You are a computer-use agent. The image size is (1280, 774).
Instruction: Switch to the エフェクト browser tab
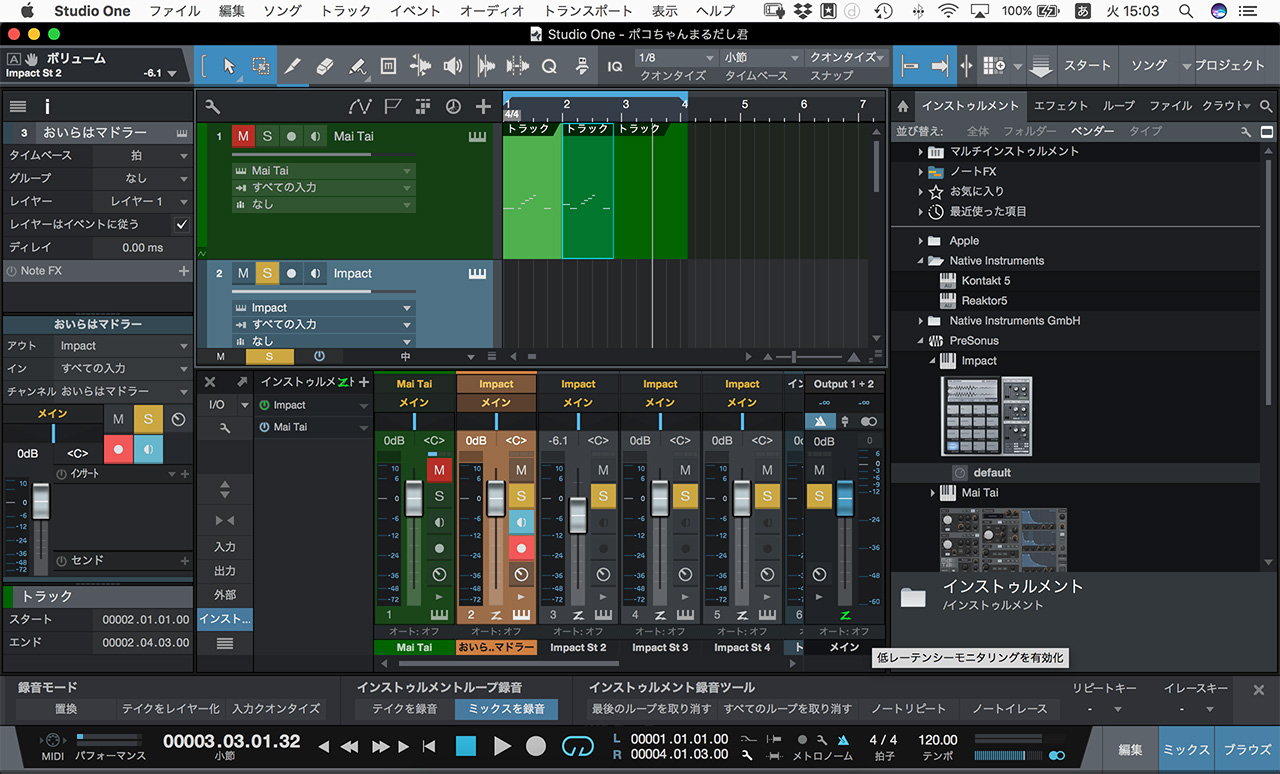[x=1060, y=106]
